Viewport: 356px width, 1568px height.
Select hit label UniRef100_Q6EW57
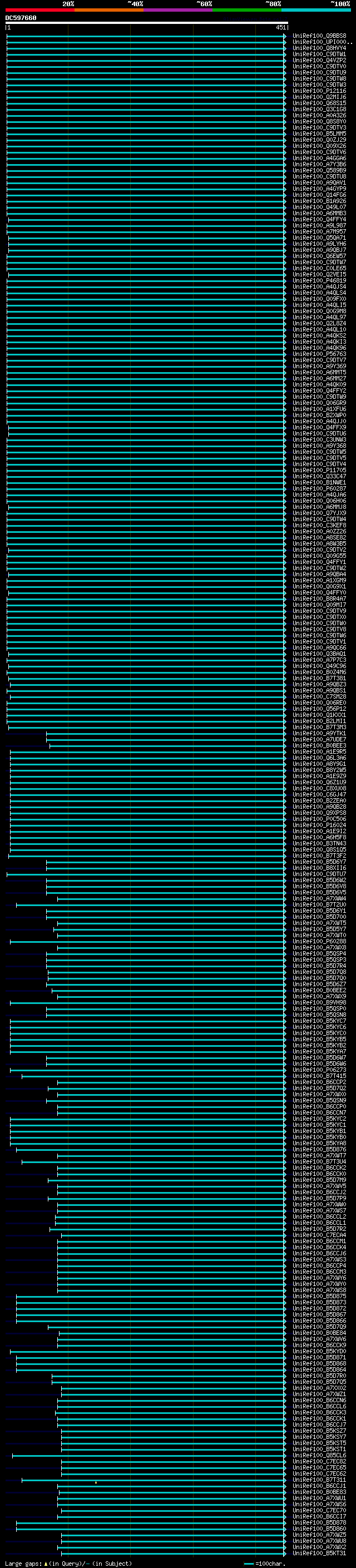(x=319, y=256)
